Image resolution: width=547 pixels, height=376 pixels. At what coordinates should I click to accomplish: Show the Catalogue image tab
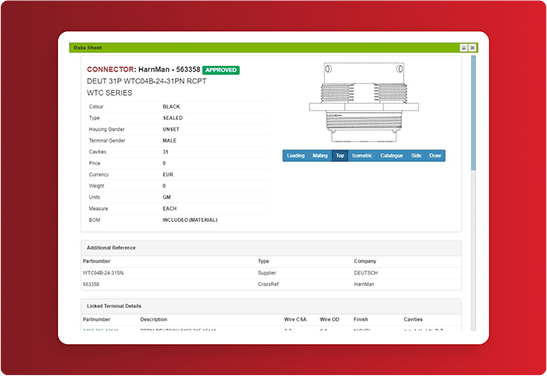[x=391, y=156]
